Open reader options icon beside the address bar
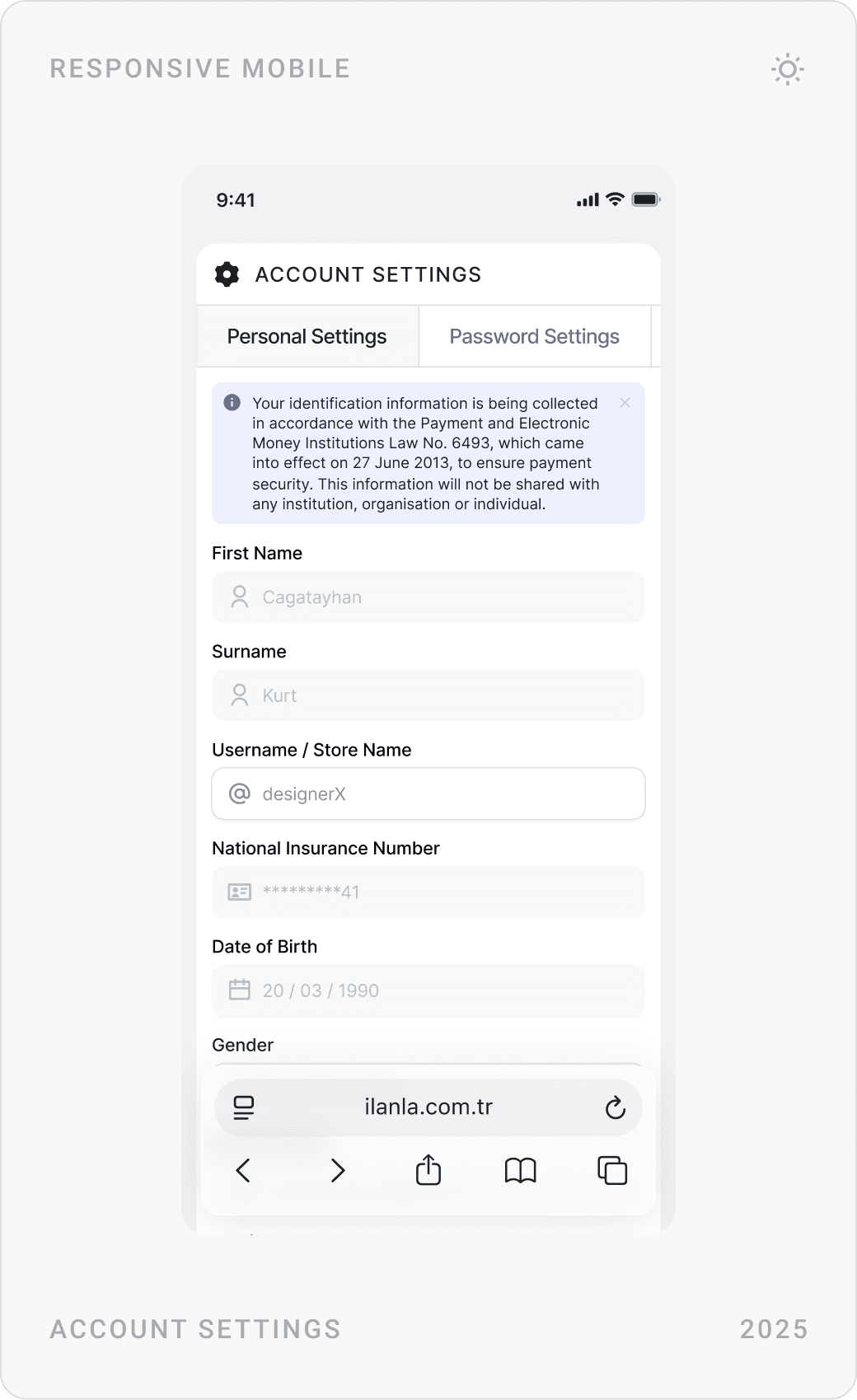This screenshot has width=857, height=1400. [x=243, y=1107]
